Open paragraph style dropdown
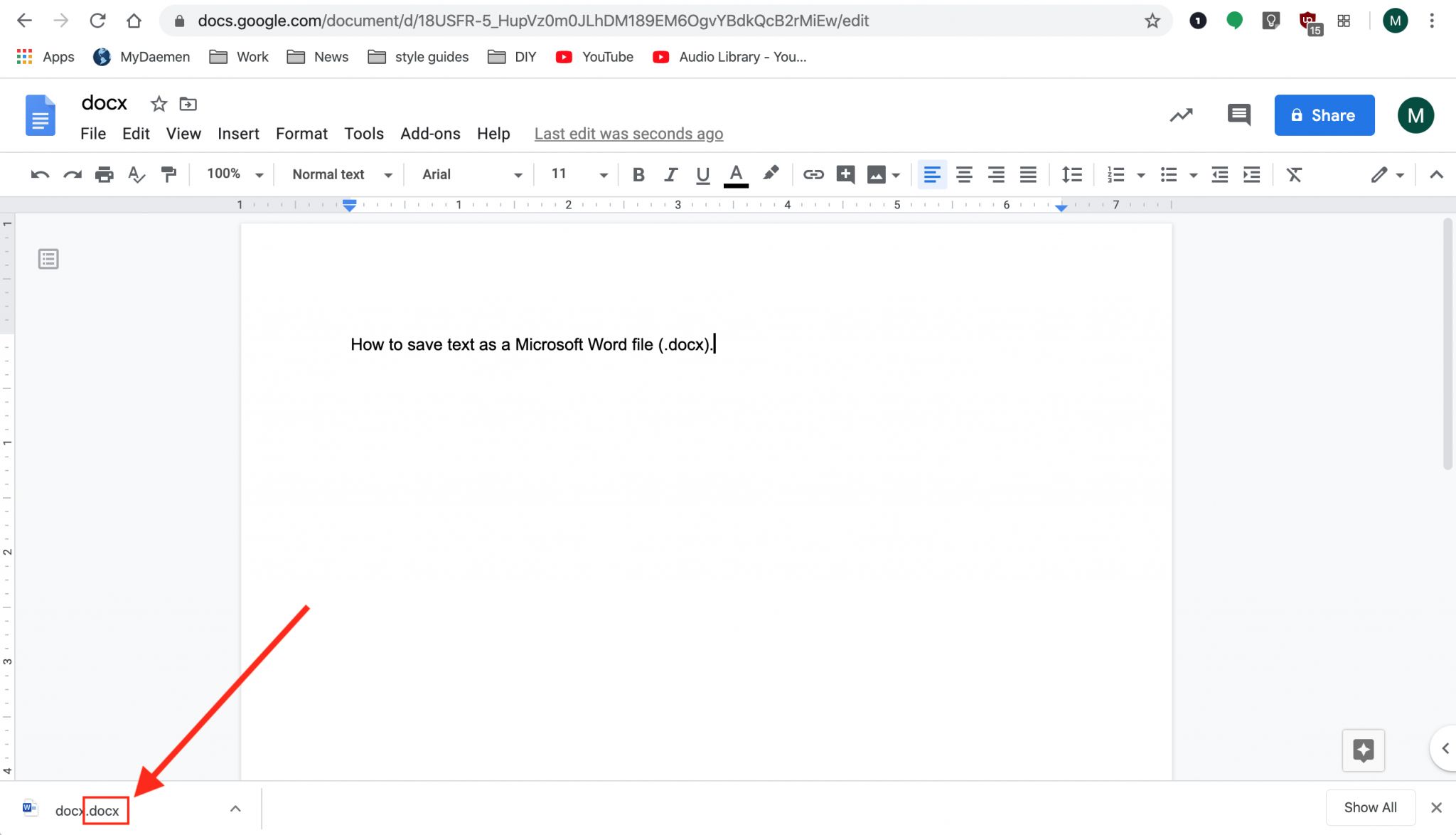This screenshot has height=835, width=1456. (x=340, y=174)
